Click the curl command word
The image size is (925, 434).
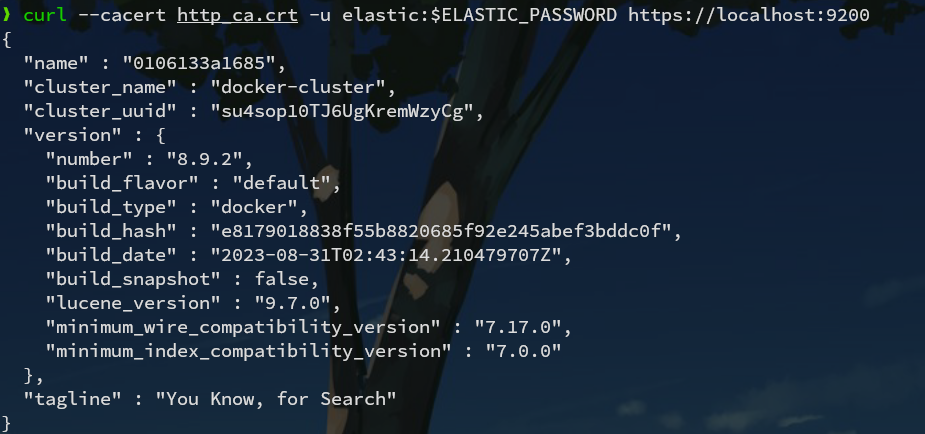coord(44,16)
